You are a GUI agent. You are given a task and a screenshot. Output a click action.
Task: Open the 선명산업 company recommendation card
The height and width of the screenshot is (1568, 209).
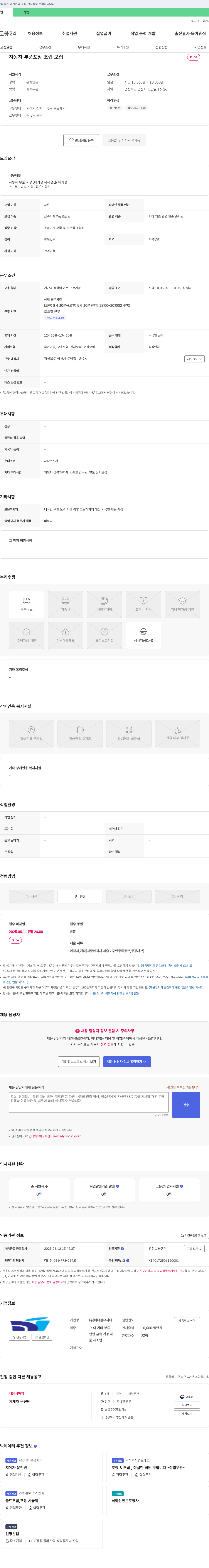[51, 1533]
